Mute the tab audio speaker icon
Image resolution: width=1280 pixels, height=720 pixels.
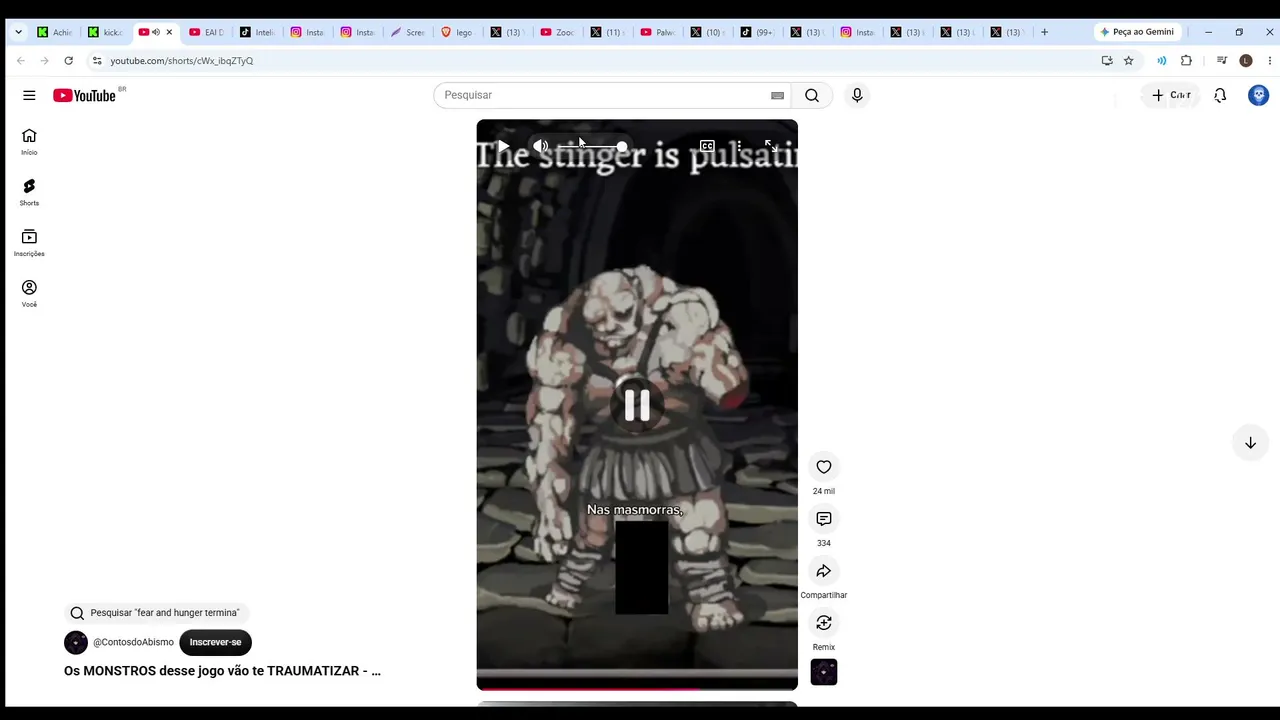click(x=156, y=32)
